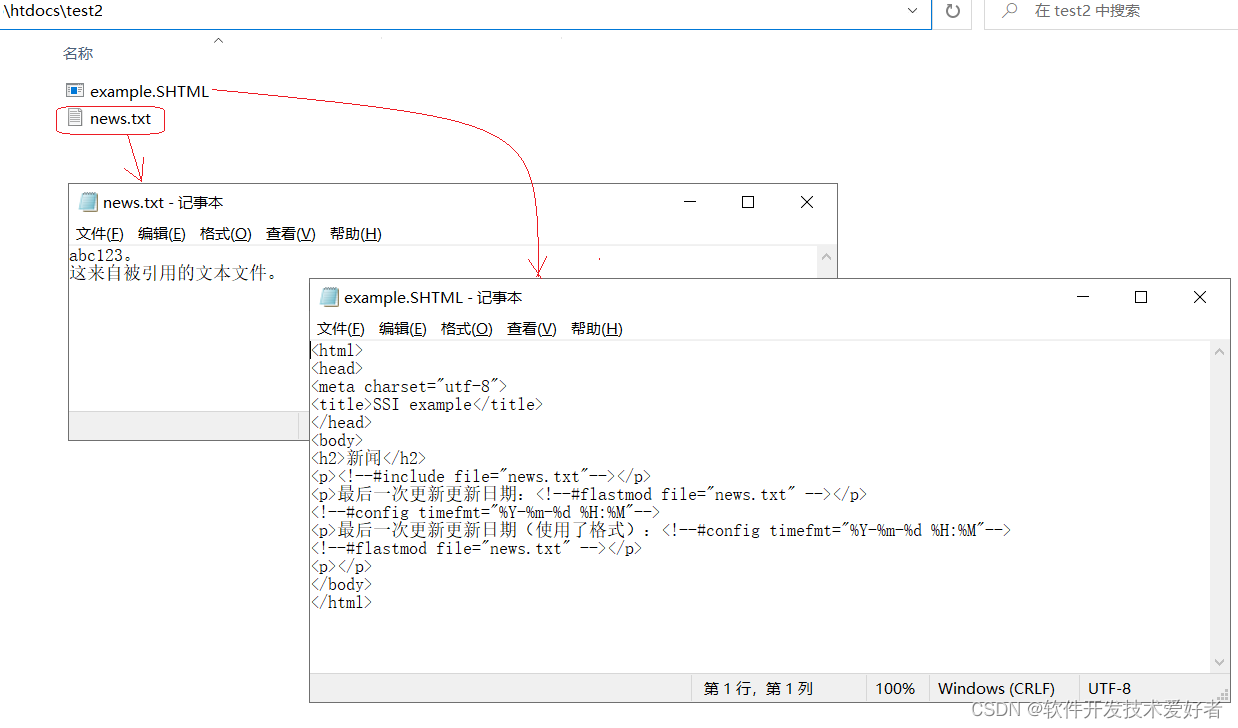Viewport: 1238px width, 728px height.
Task: Click the </html> closing tag line
Action: (x=341, y=603)
